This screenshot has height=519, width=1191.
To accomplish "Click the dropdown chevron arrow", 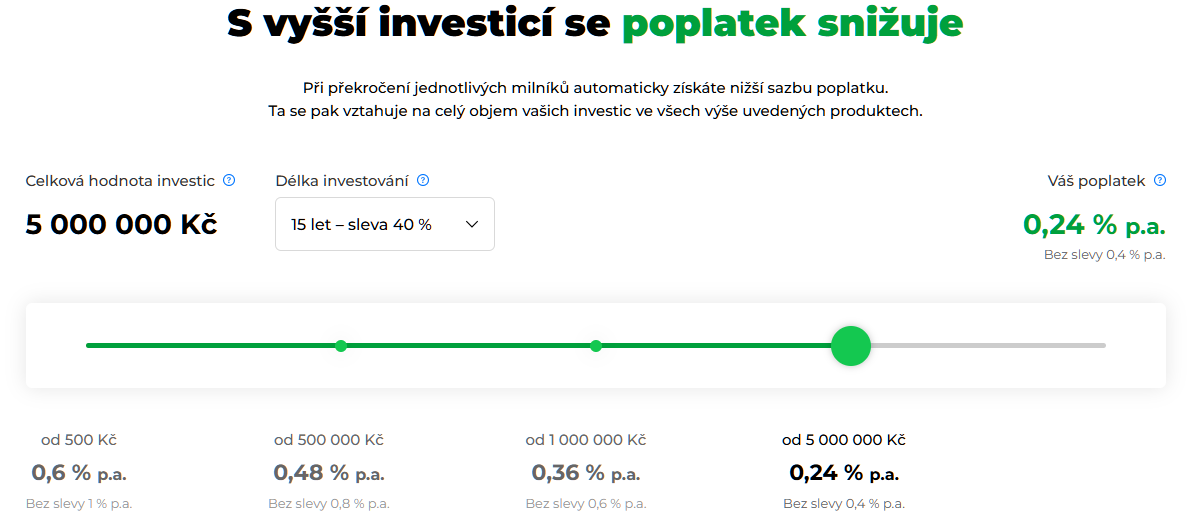I will coord(473,224).
